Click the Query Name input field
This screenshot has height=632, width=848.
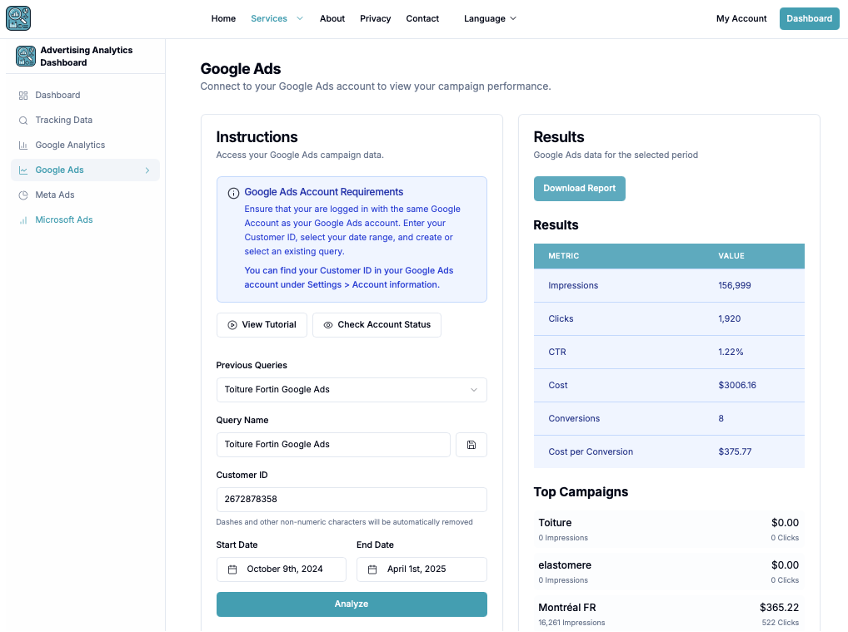tap(333, 444)
